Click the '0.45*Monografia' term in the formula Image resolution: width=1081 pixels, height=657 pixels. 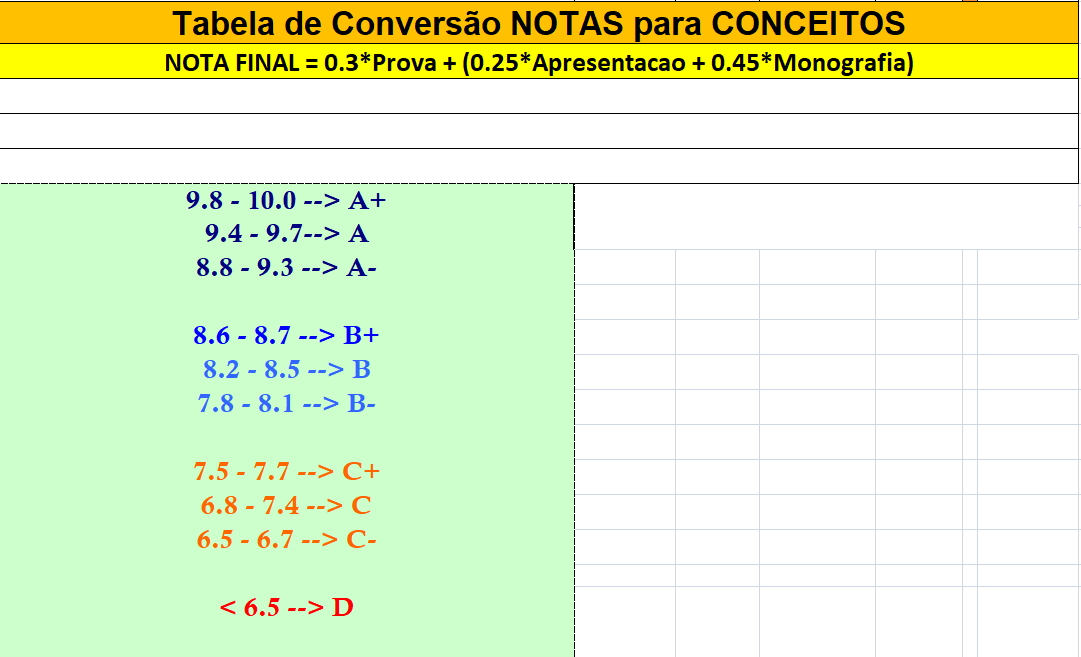[810, 63]
